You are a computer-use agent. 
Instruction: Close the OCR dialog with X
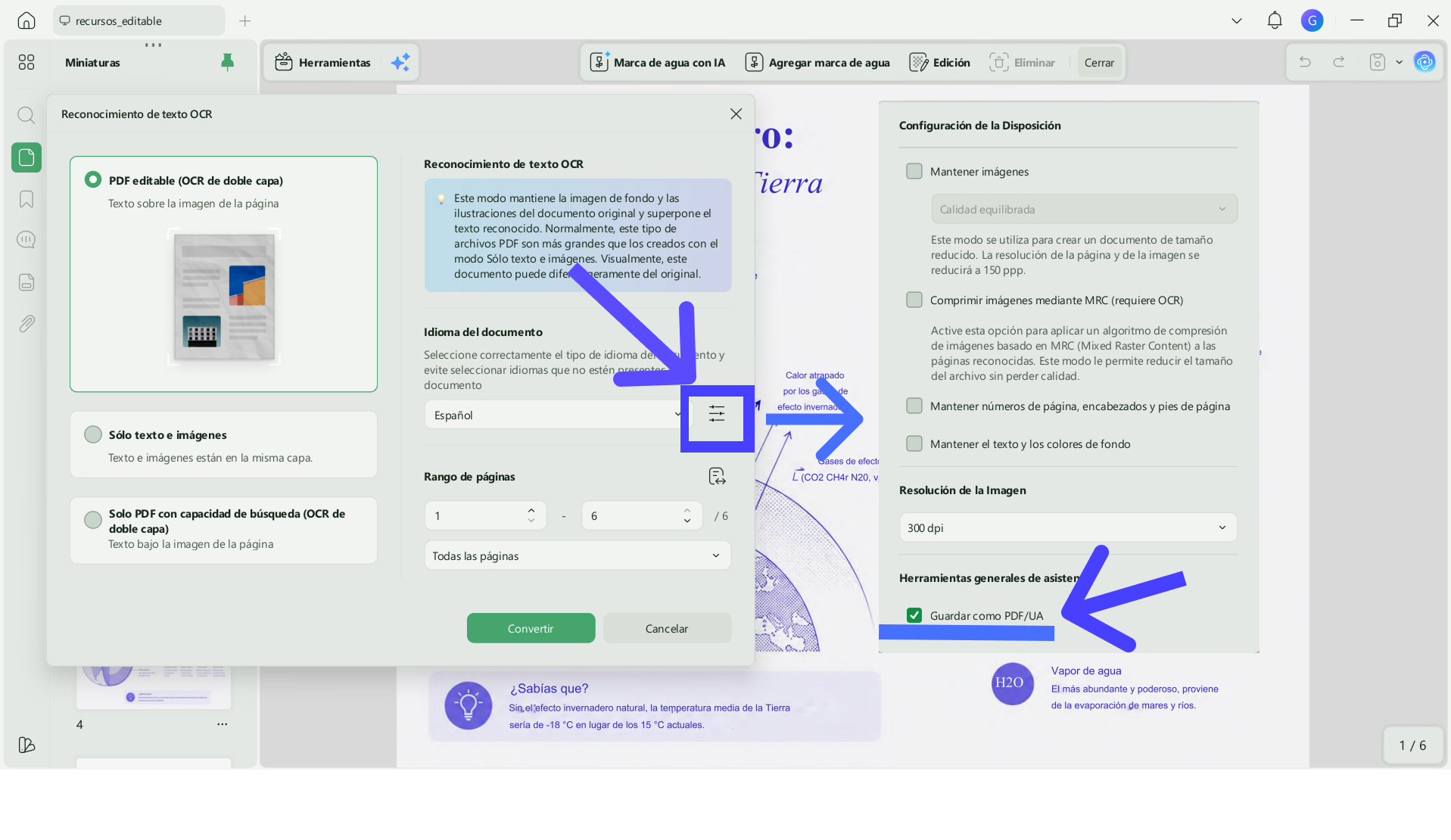click(x=736, y=114)
